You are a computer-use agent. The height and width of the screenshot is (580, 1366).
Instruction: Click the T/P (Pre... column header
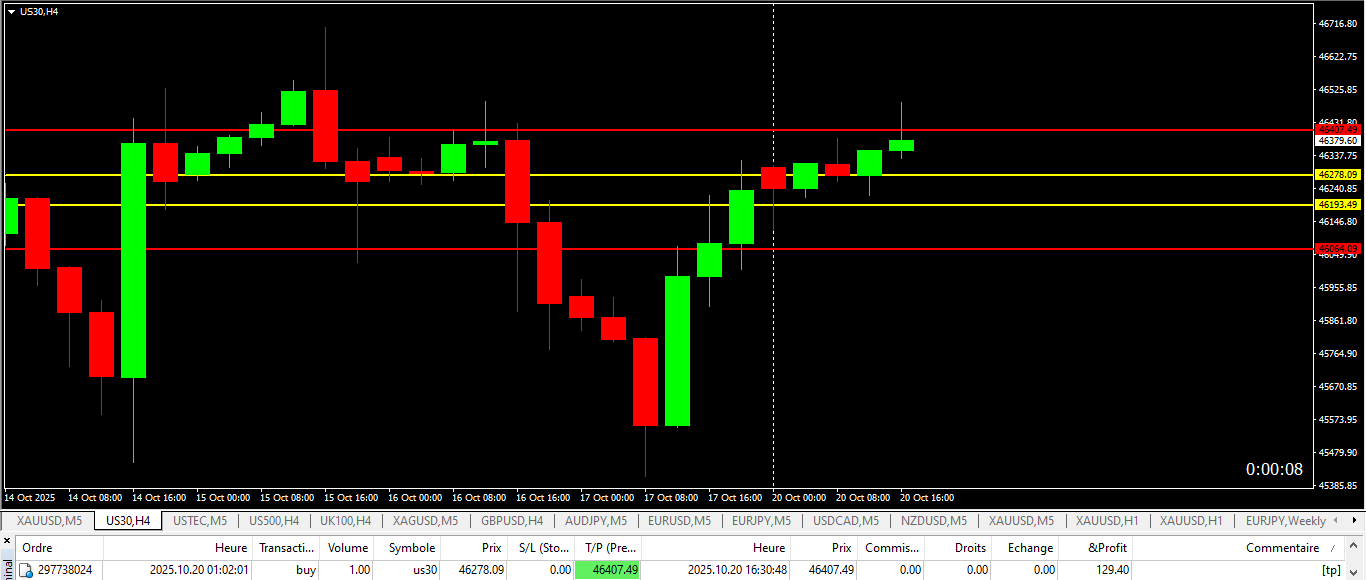(x=610, y=548)
